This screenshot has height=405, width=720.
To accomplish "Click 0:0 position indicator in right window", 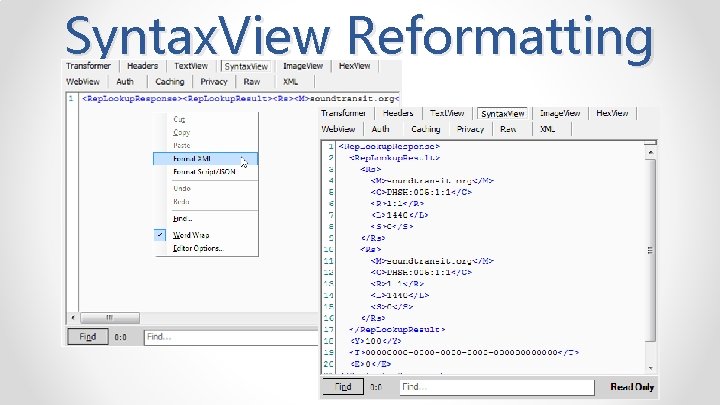I will (376, 387).
